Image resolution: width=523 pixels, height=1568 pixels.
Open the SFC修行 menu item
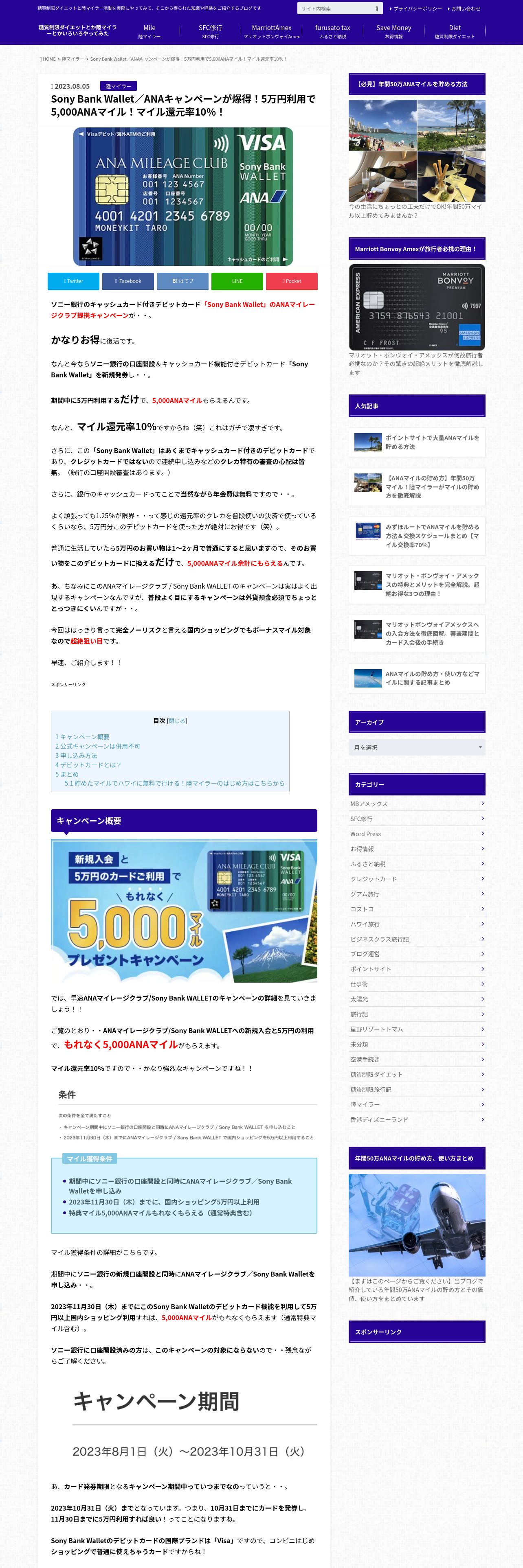click(x=211, y=32)
